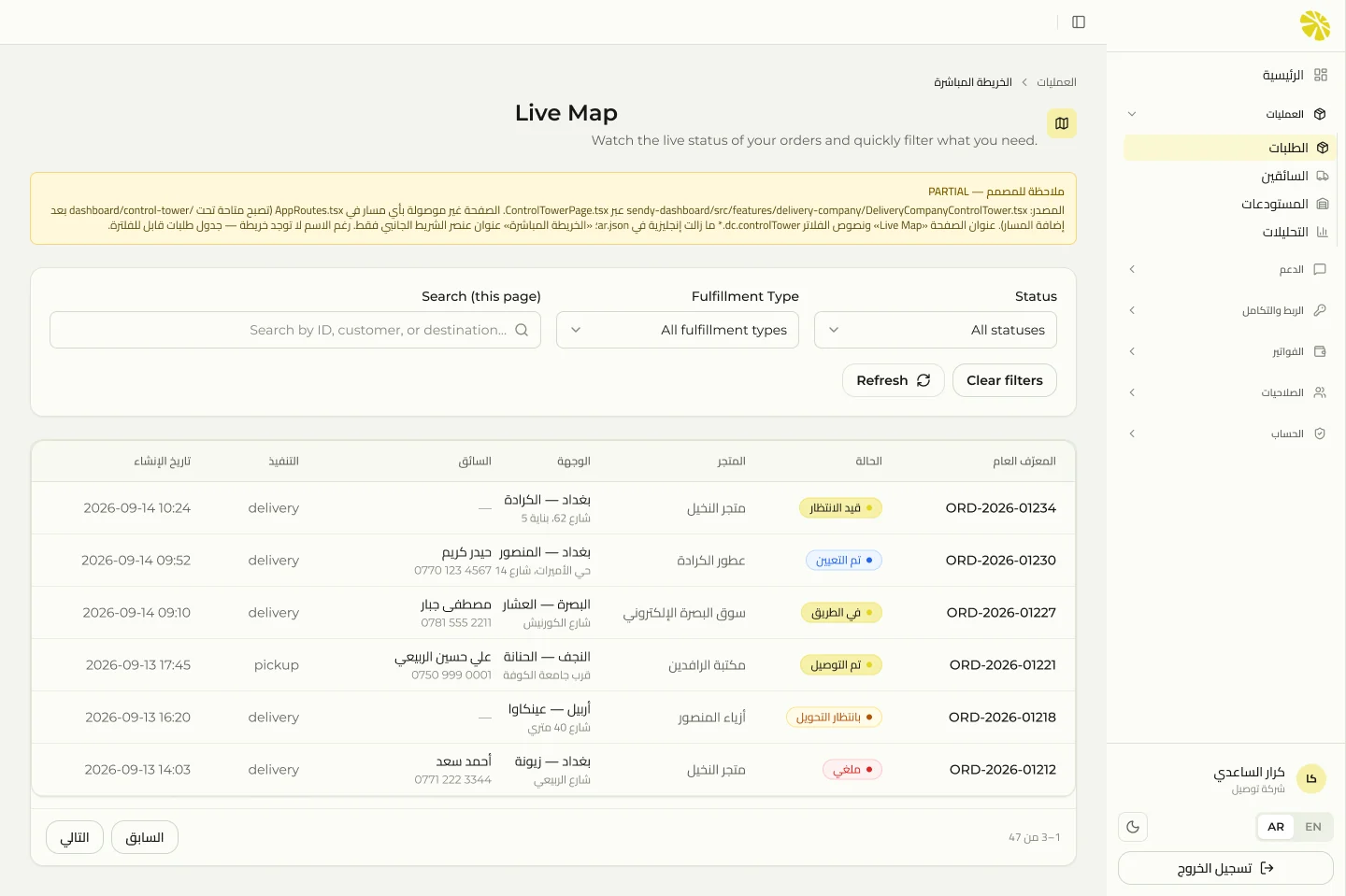This screenshot has width=1346, height=896.
Task: Expand the الدعم section chevron
Action: pos(1132,269)
